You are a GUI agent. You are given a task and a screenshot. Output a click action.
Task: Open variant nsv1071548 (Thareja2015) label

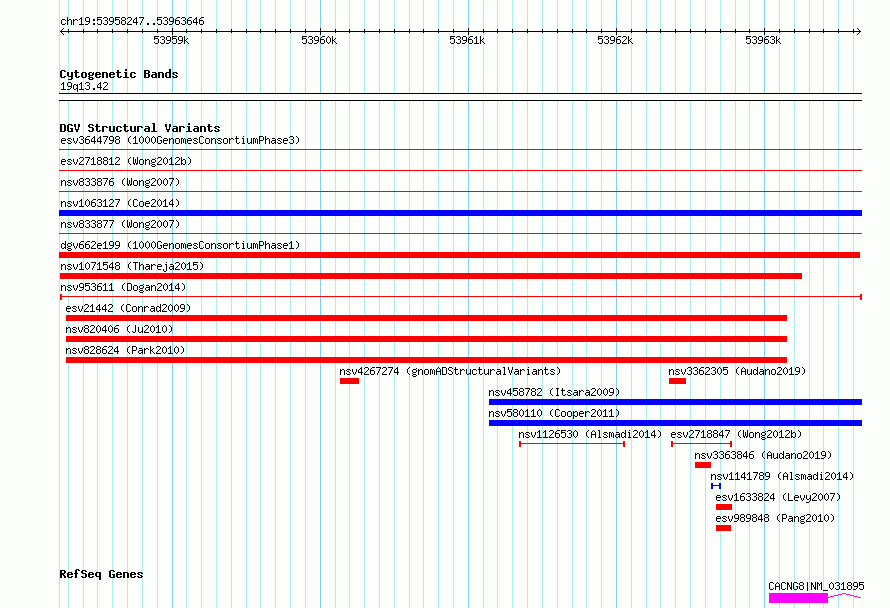click(132, 266)
